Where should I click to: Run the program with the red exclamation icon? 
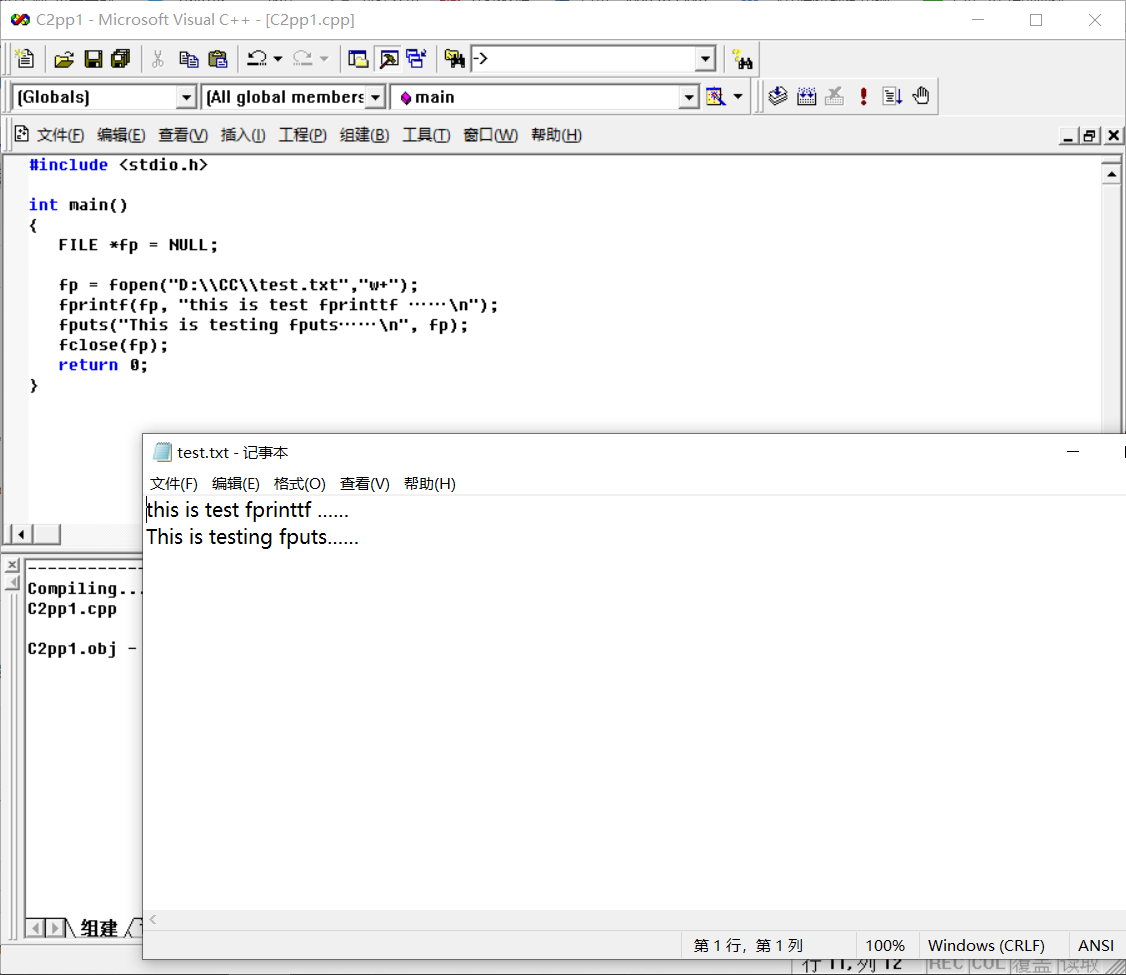point(863,96)
